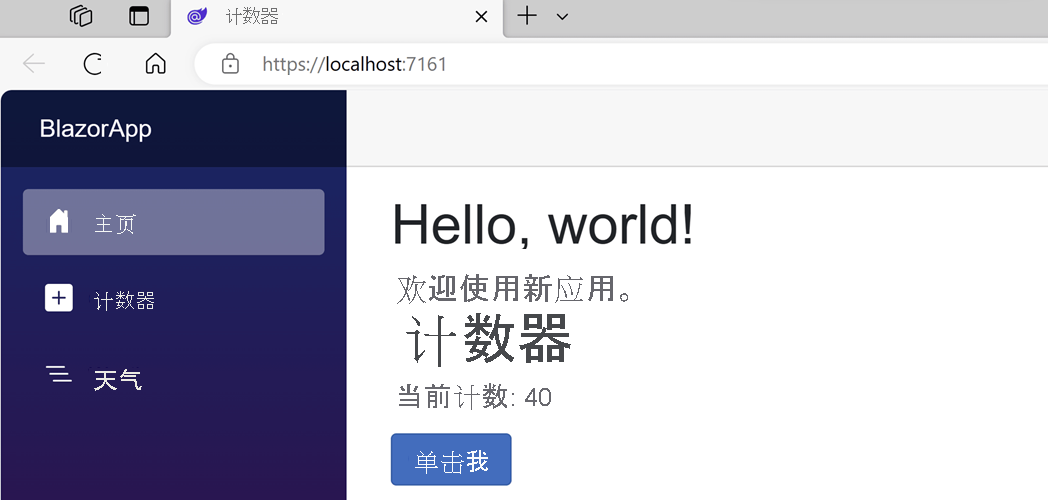
Task: Click the 计数器 page heading
Action: coord(489,340)
